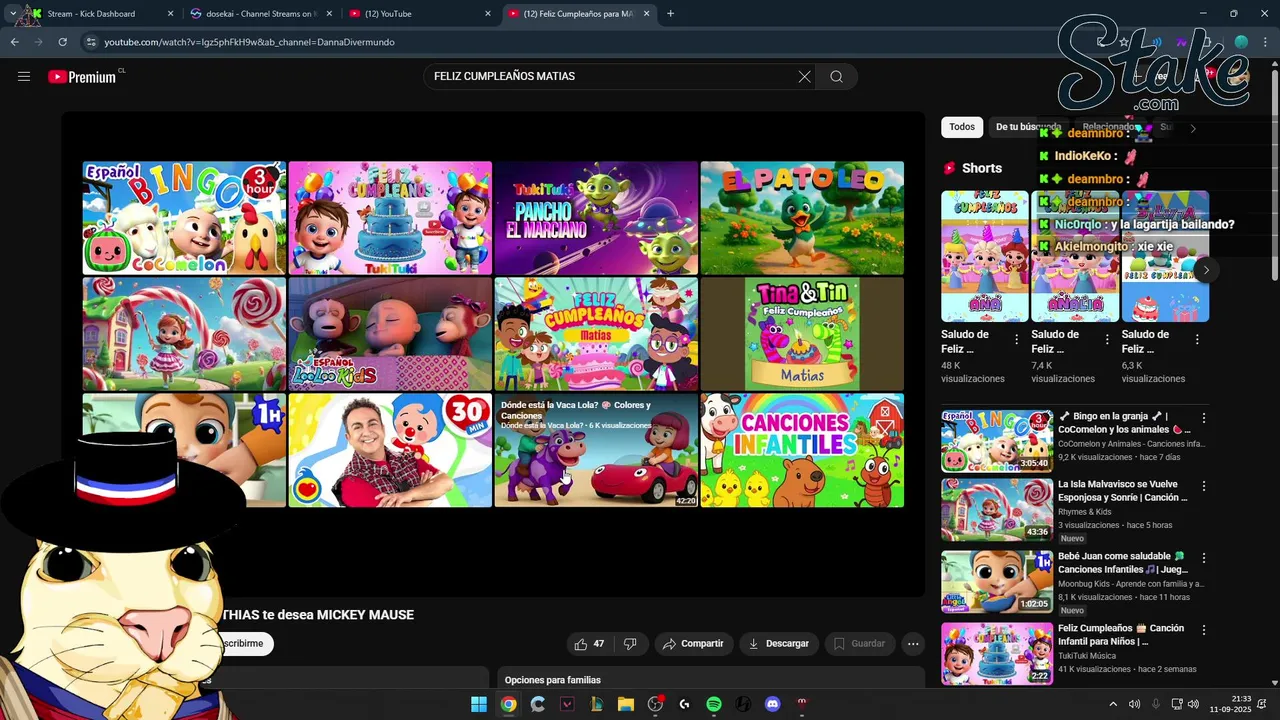
Task: Open TukiTuki Feliz Cumpleaños endscreen suggestion
Action: tap(390, 218)
